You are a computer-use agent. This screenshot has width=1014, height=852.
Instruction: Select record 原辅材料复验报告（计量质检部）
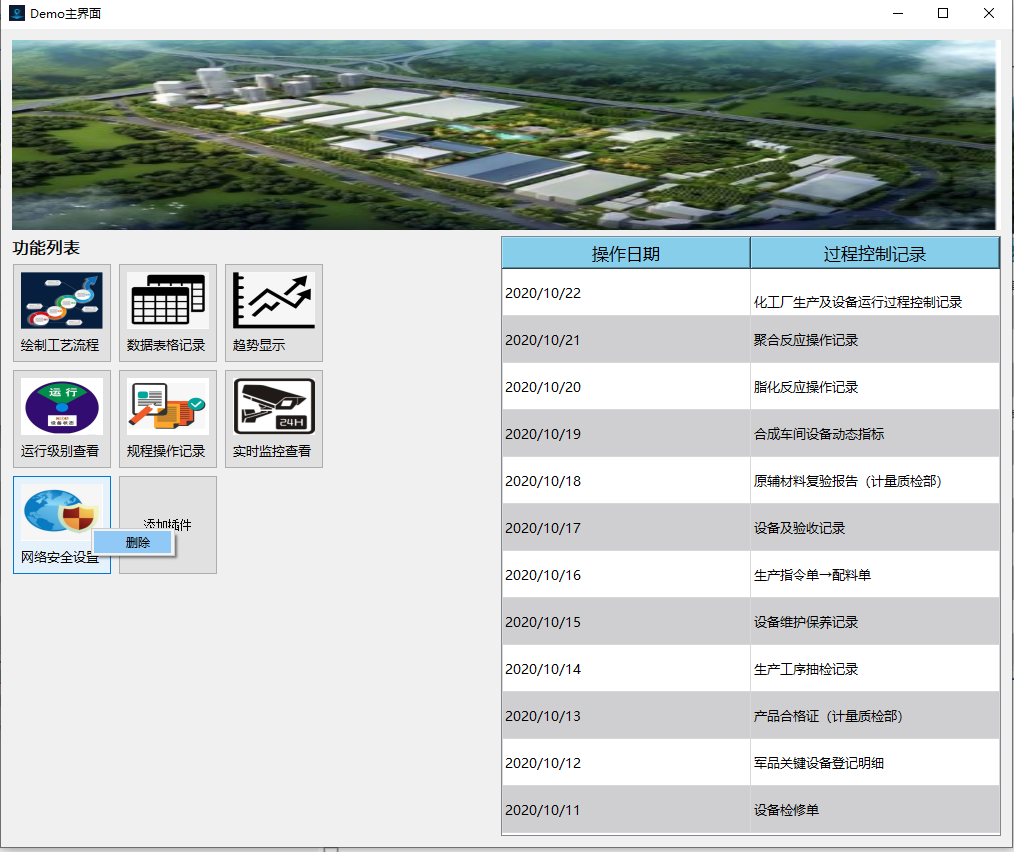(875, 481)
